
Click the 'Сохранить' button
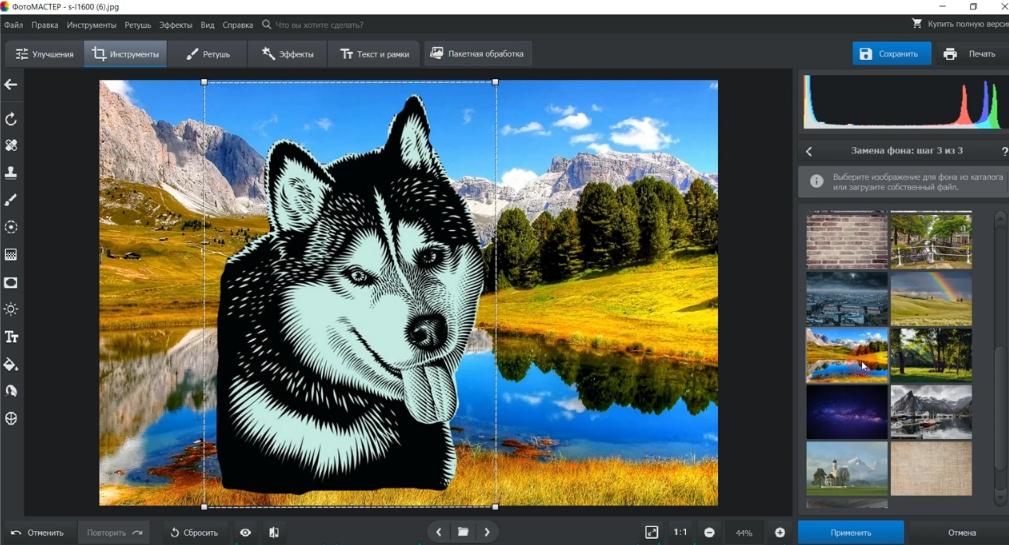[x=890, y=54]
